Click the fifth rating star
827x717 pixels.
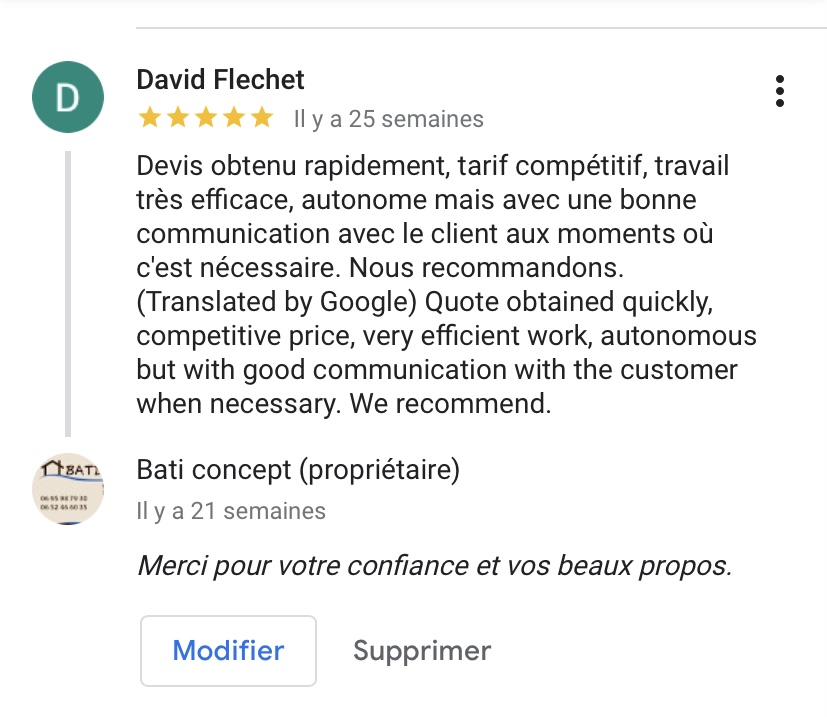coord(262,118)
